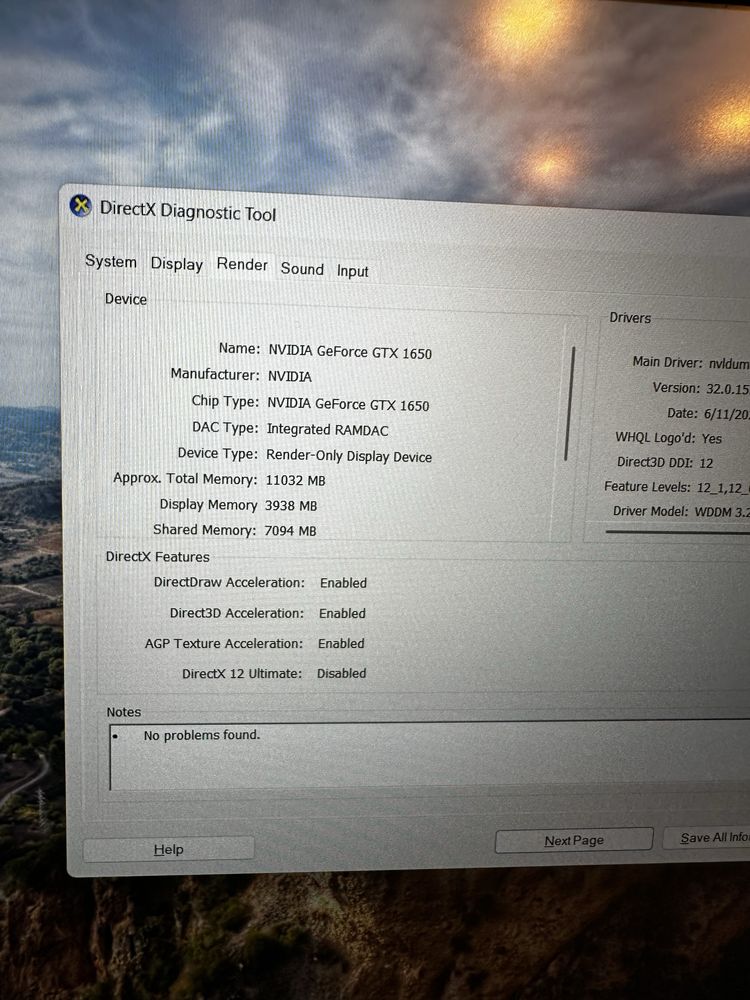Viewport: 750px width, 1000px height.
Task: Open the Sound tab
Action: [x=302, y=268]
